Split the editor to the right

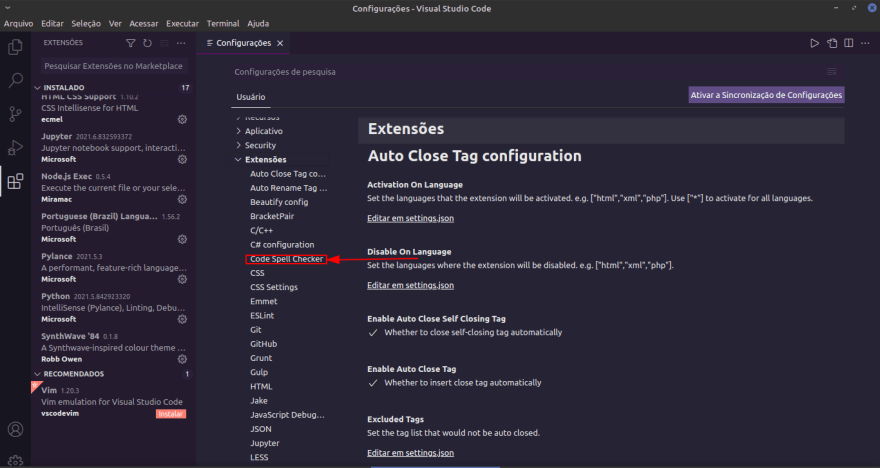[849, 43]
